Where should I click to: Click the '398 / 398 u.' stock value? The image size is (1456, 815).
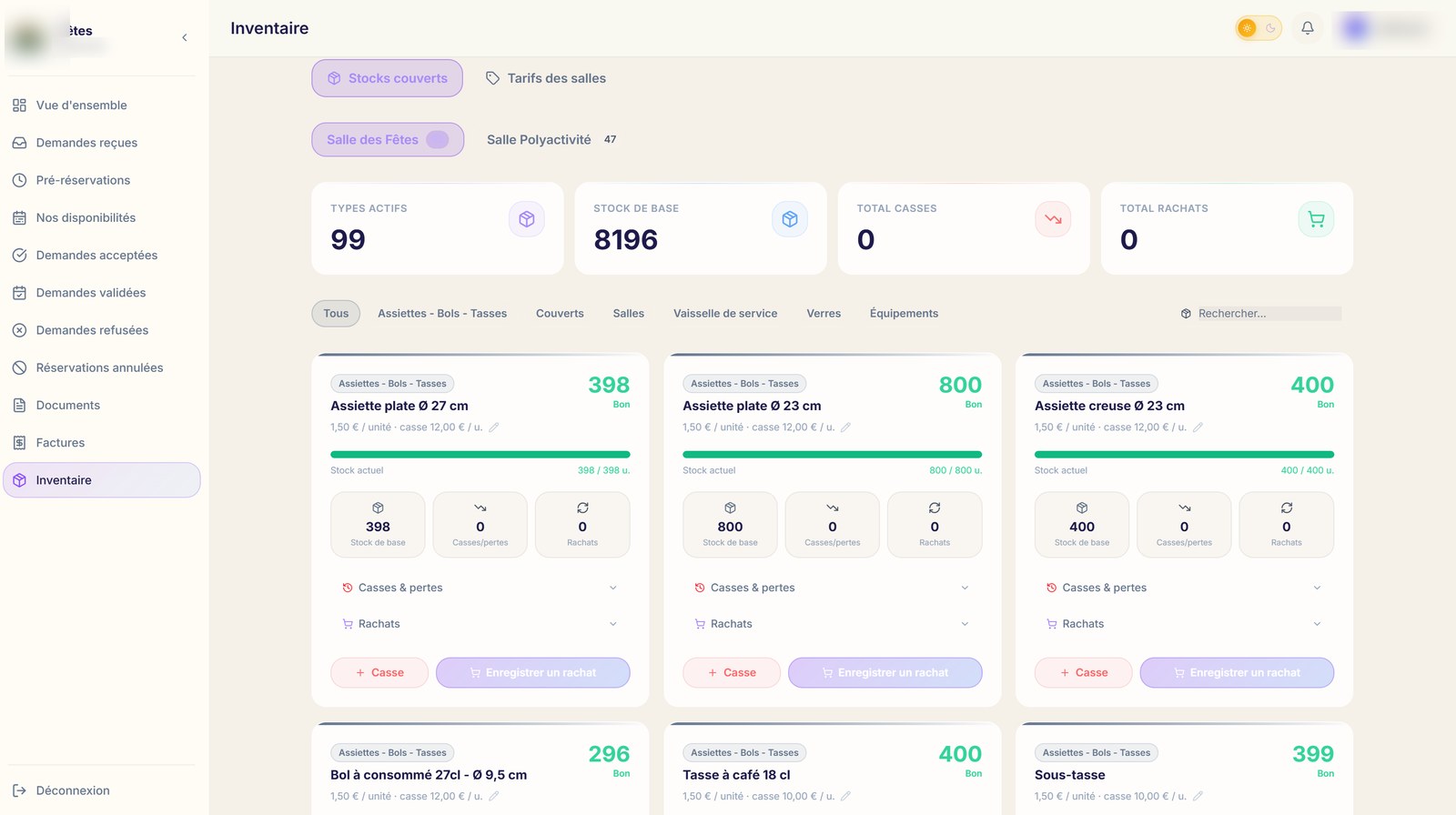click(x=603, y=470)
